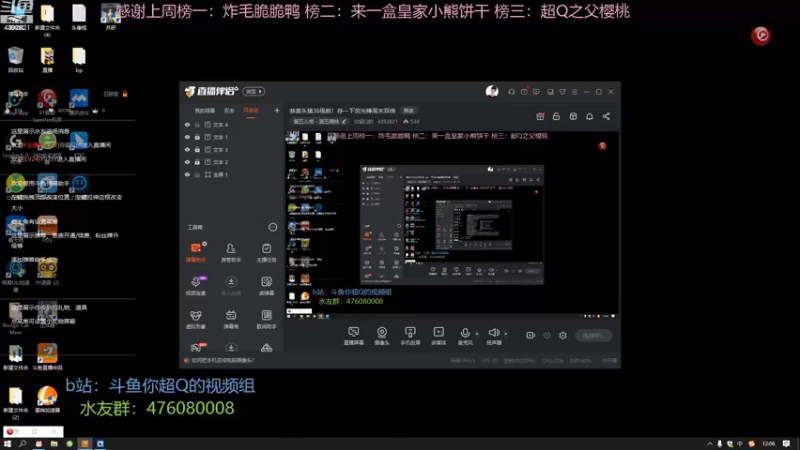Click the popularity 534 flame indicator

(411, 122)
